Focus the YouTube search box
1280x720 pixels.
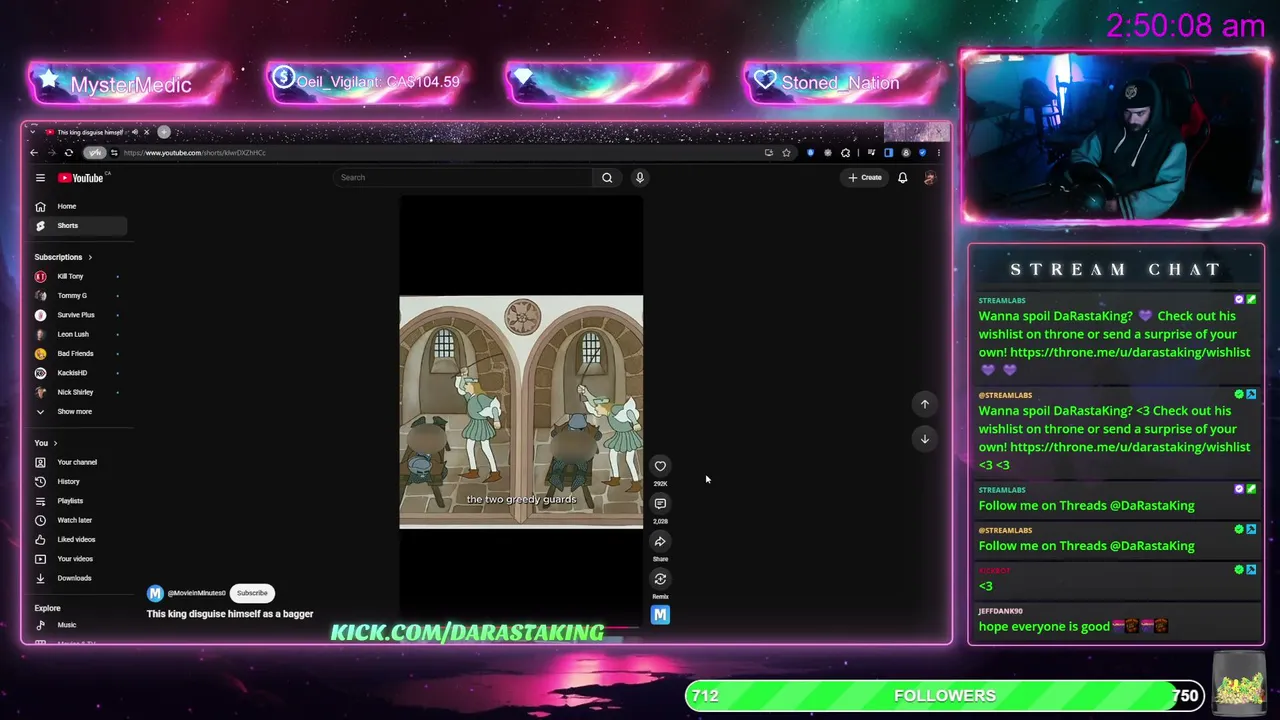point(465,178)
